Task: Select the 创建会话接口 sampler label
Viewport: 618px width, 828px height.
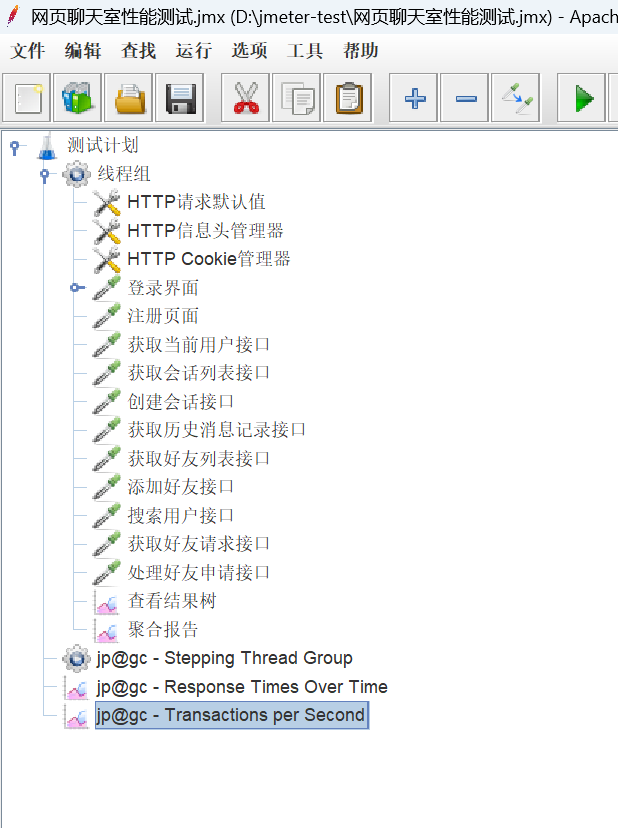Action: coord(181,402)
